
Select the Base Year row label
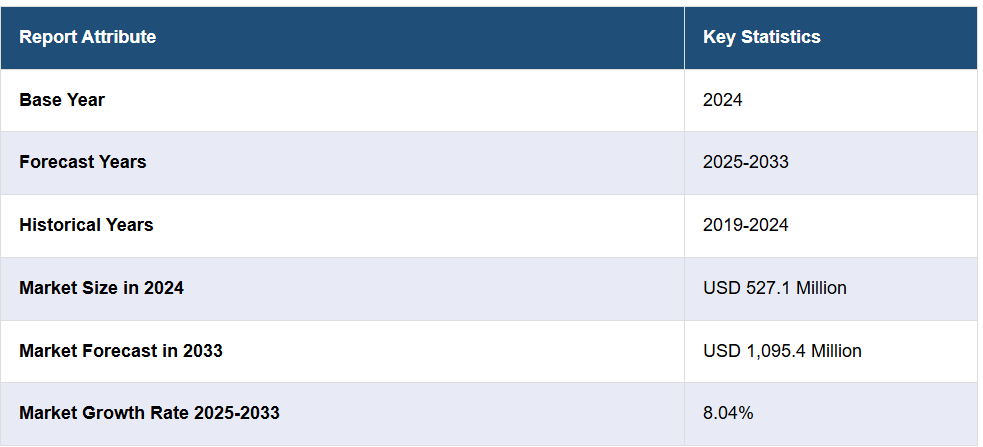[62, 100]
